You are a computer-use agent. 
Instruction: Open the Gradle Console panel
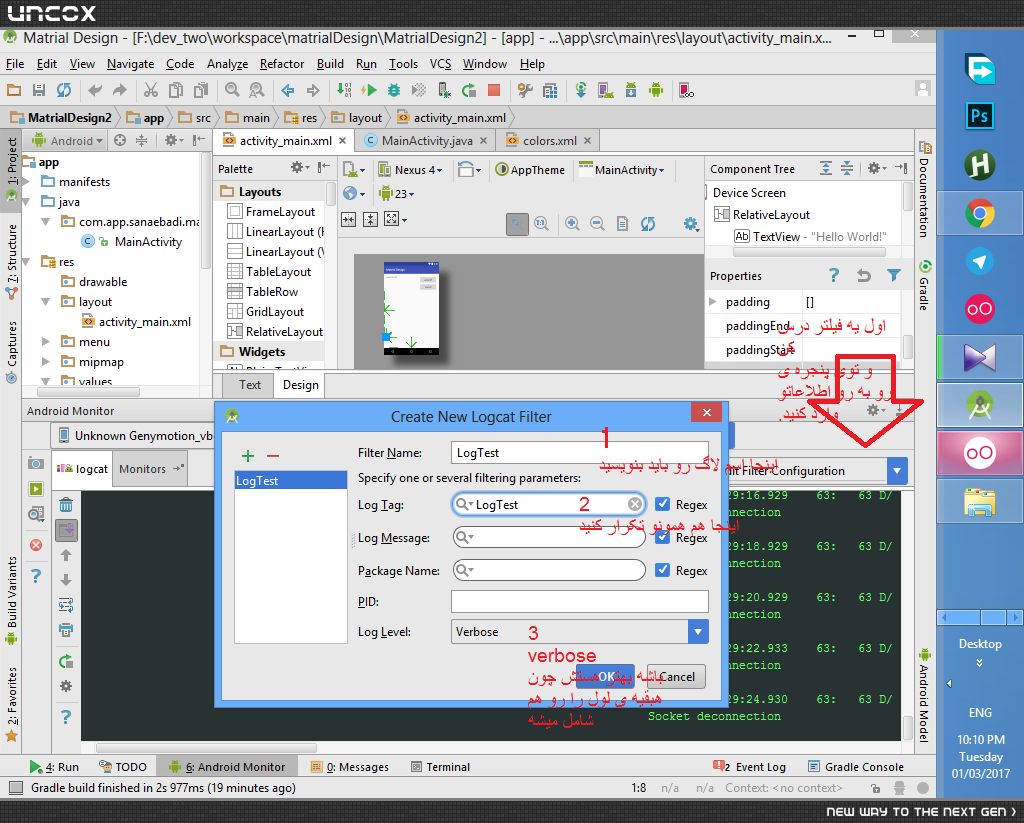(x=856, y=767)
